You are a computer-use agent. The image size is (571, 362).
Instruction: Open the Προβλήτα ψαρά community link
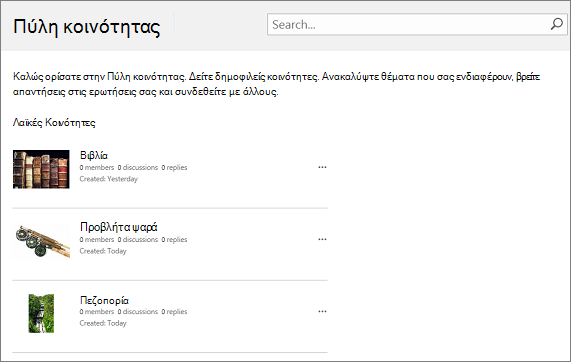118,227
